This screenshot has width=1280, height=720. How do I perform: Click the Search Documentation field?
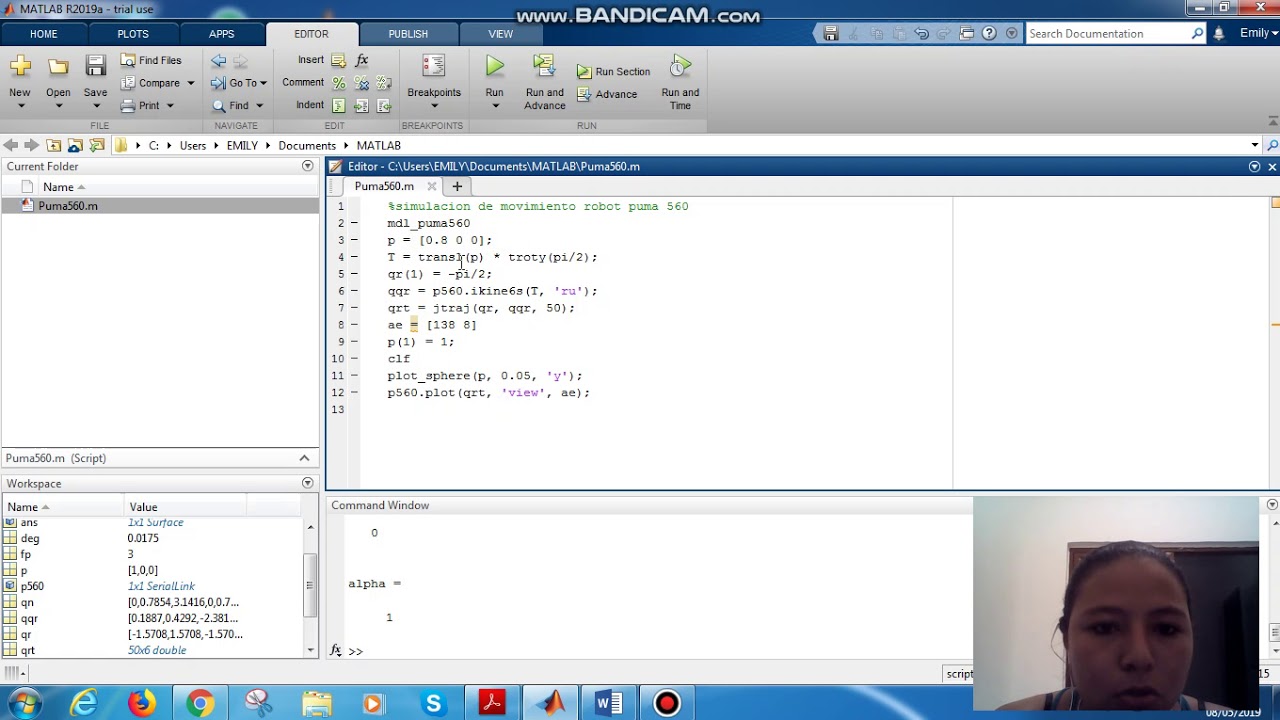(x=1108, y=33)
